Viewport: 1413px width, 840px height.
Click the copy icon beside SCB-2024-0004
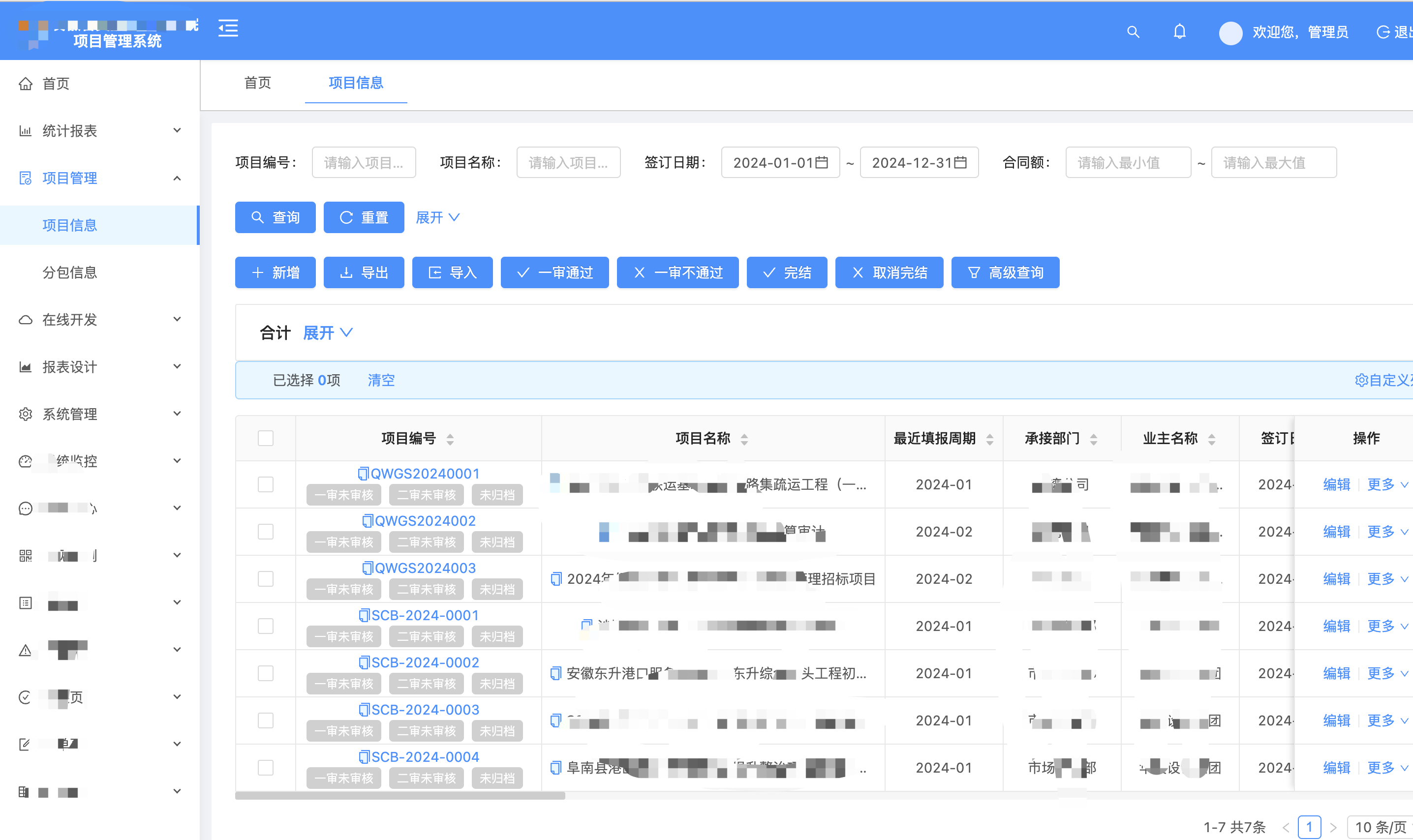[x=364, y=756]
